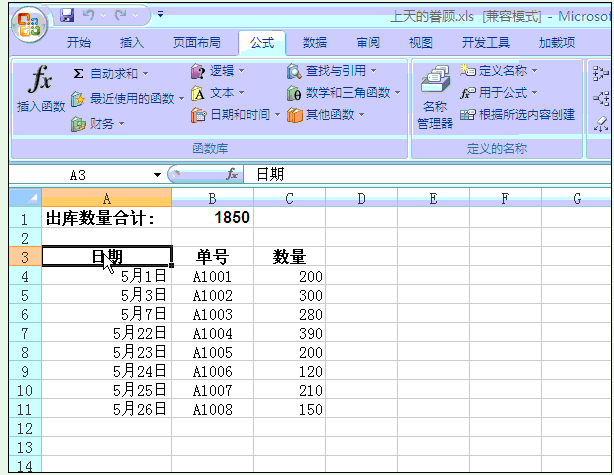614x475 pixels.
Task: Click the Name Box showing A3
Action: coord(78,175)
